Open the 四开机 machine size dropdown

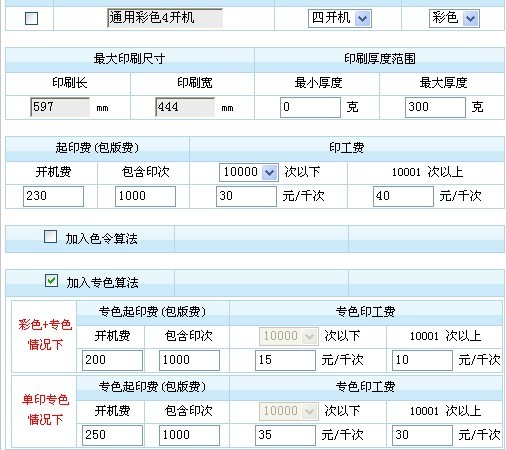pyautogui.click(x=340, y=18)
